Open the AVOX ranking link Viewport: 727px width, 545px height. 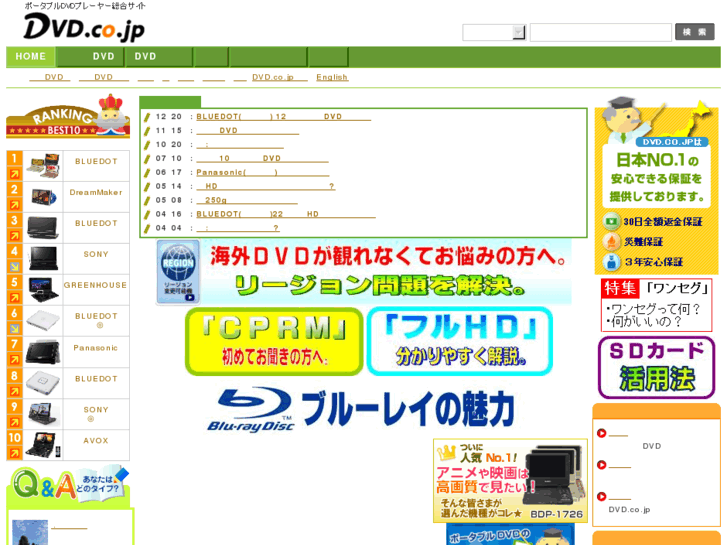coord(96,441)
